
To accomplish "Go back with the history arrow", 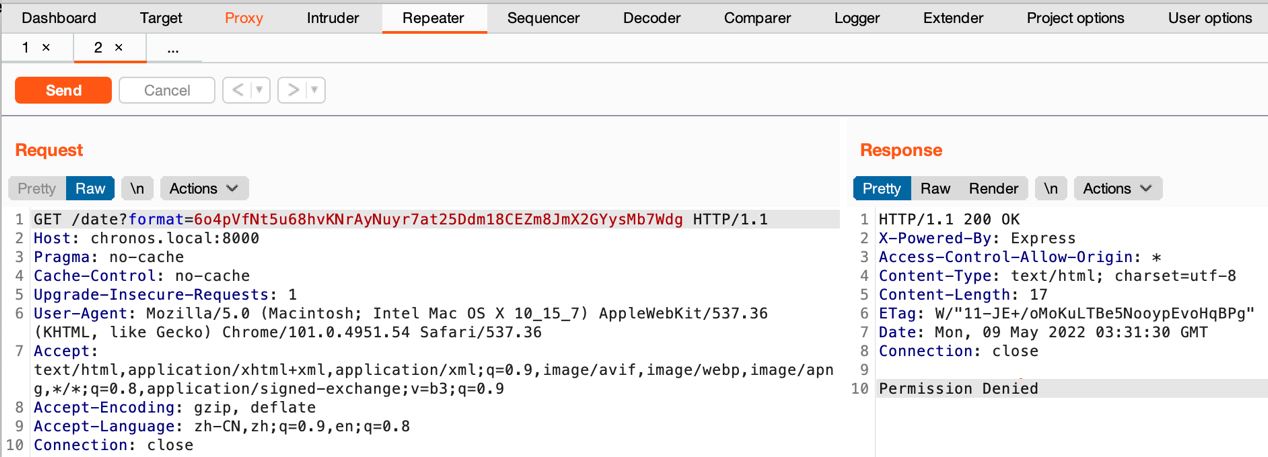I will pos(238,90).
